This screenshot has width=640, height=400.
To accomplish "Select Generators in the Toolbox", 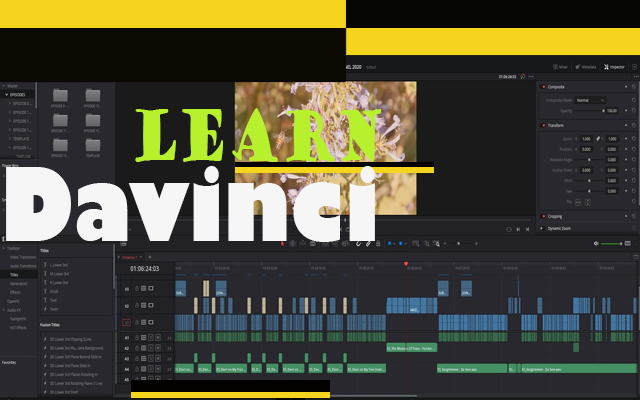I will 18,284.
